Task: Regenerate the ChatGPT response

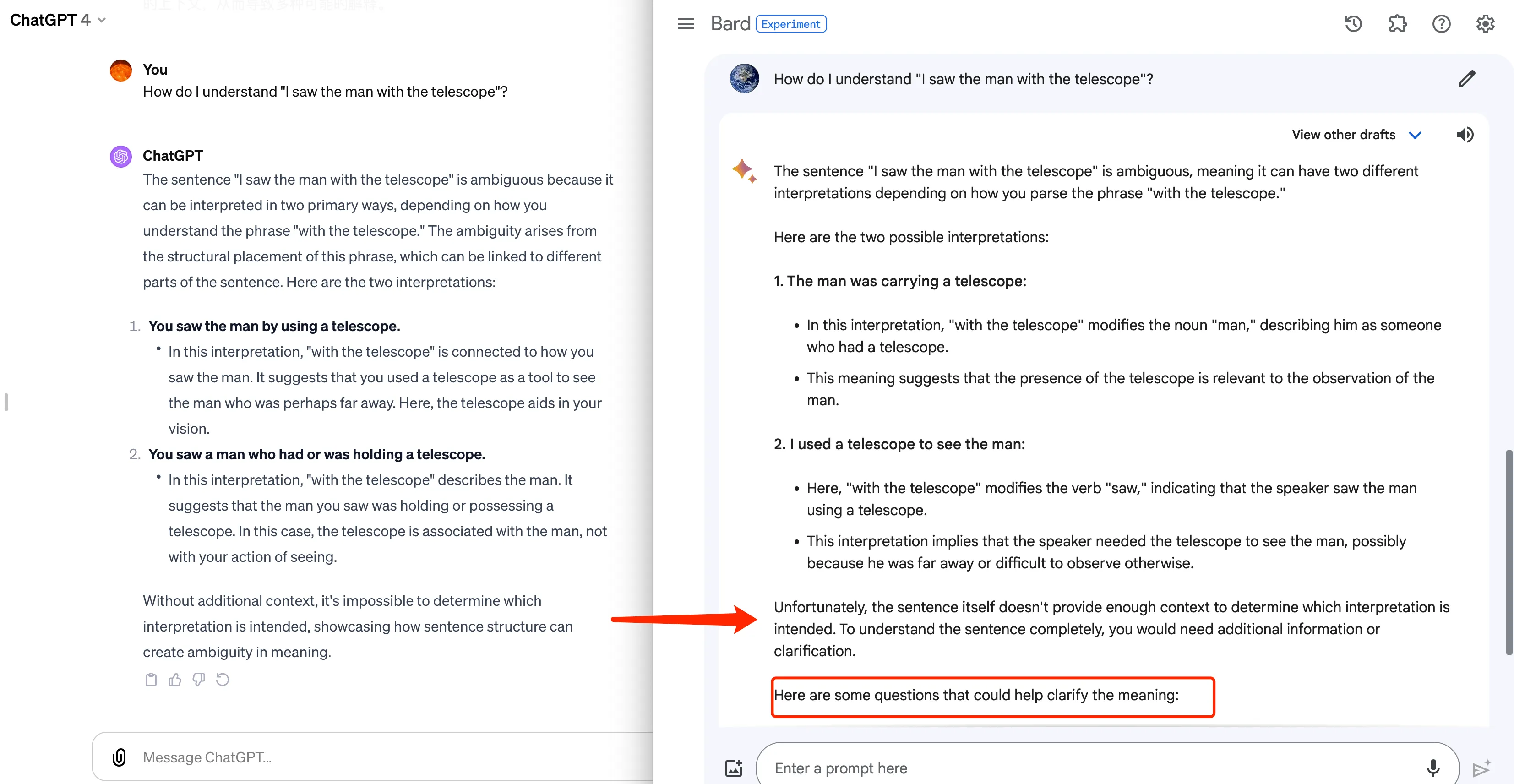Action: (222, 680)
